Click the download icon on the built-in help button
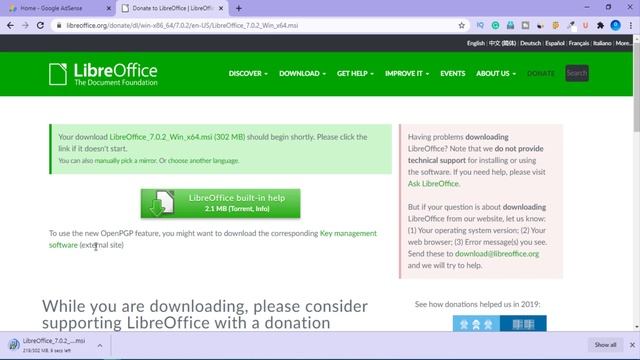This screenshot has width=640, height=360. (x=162, y=203)
